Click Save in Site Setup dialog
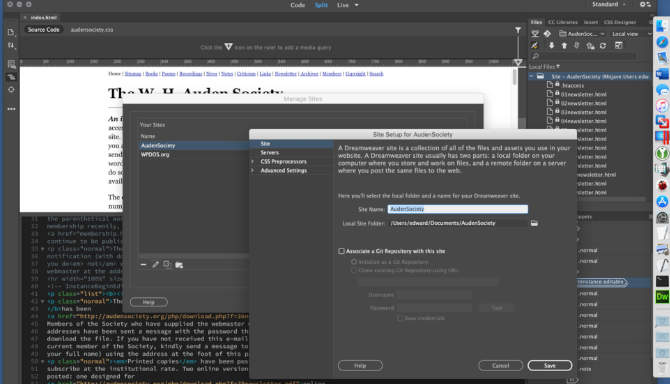This screenshot has height=384, width=670. point(550,366)
